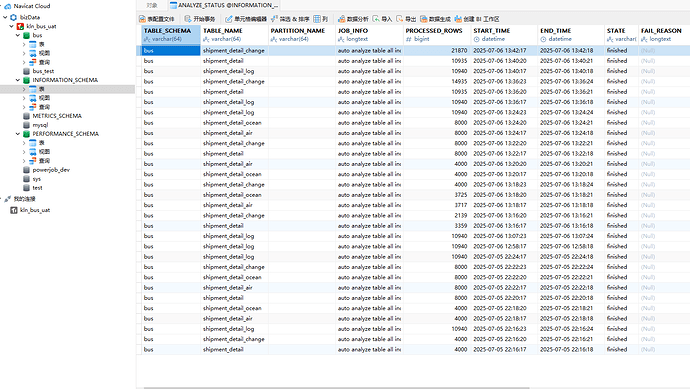Select the sys database icon
This screenshot has width=690, height=389.
point(26,179)
